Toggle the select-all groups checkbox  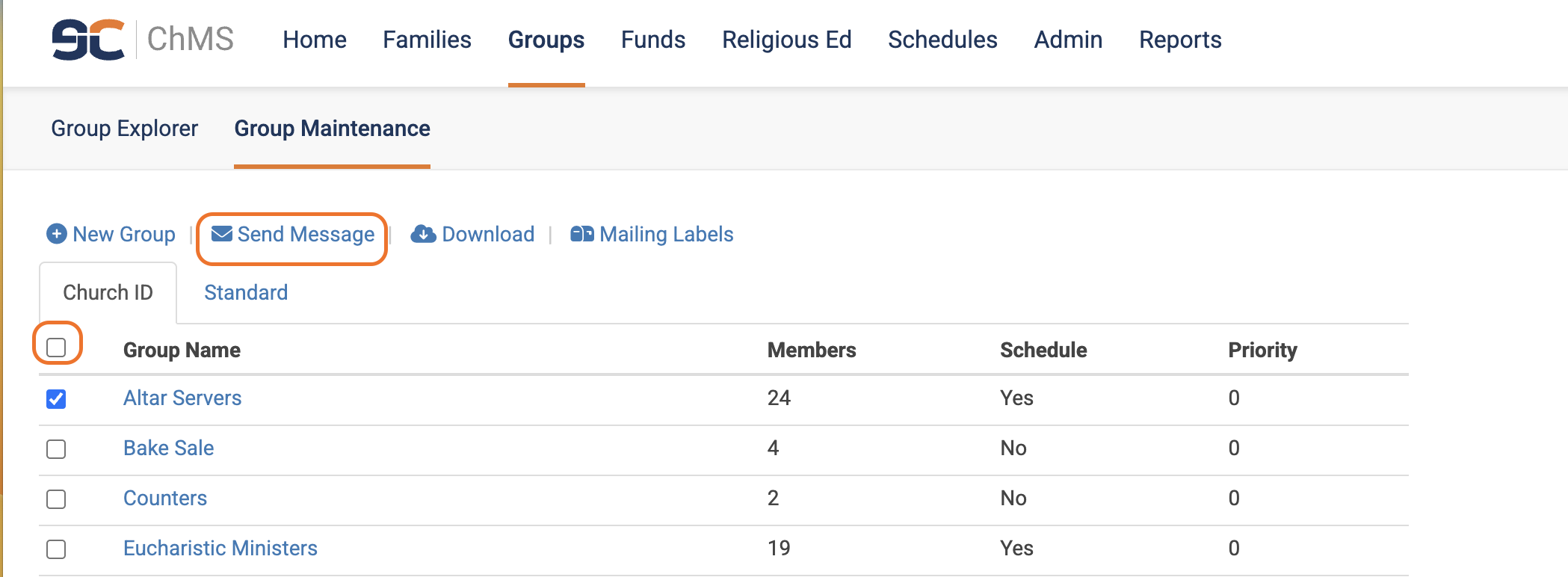click(x=56, y=348)
